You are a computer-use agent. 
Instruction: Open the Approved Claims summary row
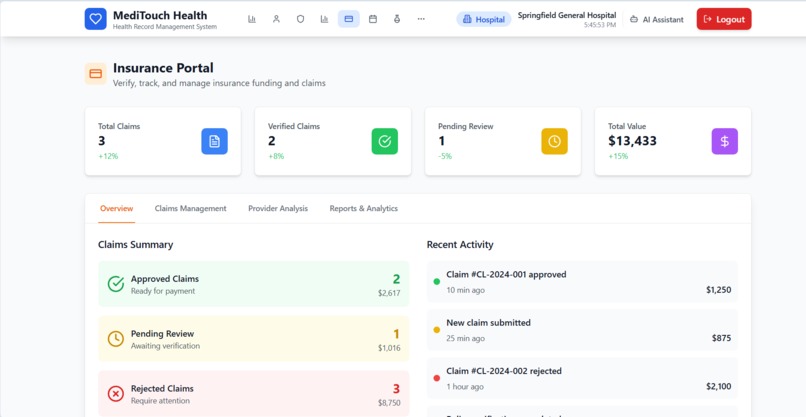coord(254,284)
